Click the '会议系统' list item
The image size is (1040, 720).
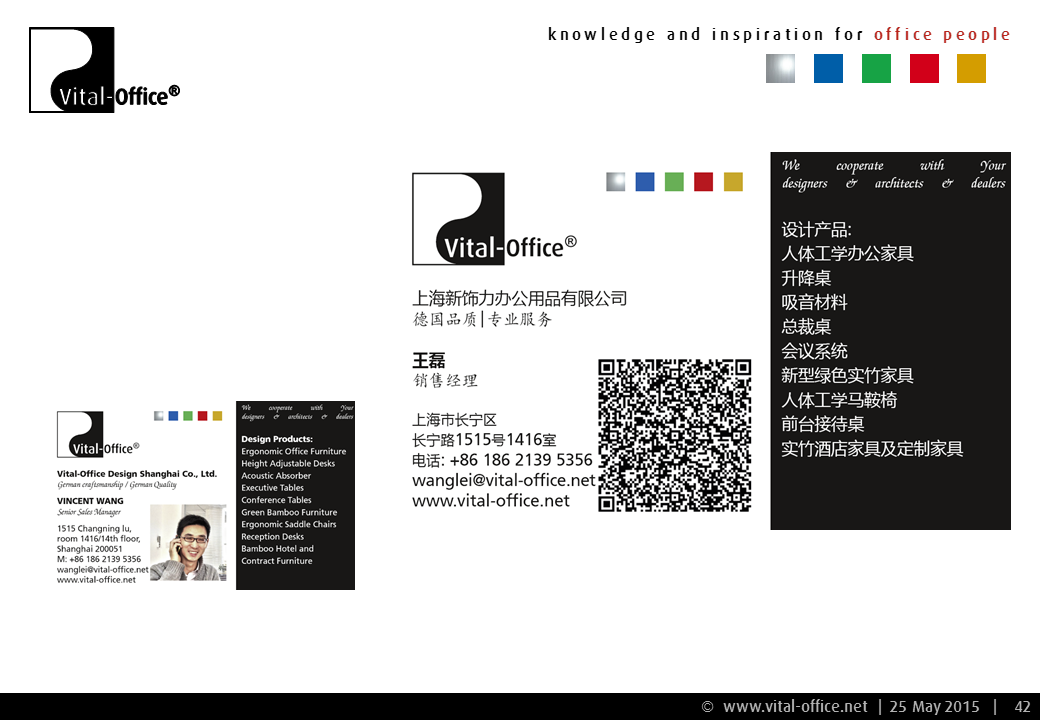pos(814,351)
